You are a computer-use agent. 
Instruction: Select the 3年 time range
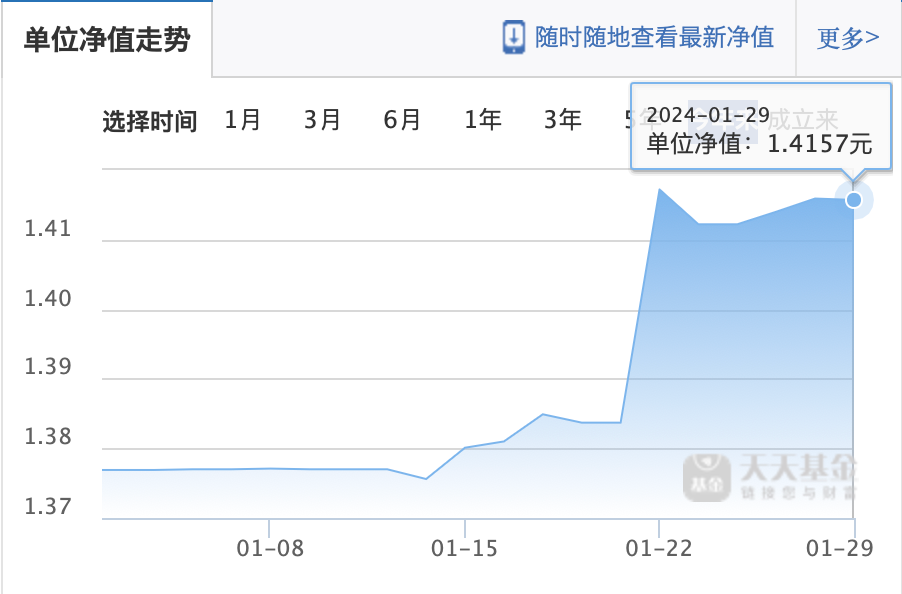click(x=563, y=120)
